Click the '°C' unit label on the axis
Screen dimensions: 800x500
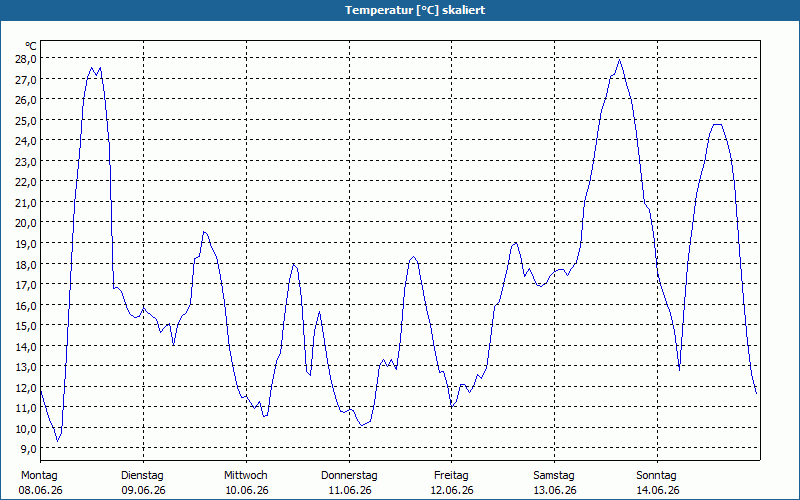[x=31, y=46]
